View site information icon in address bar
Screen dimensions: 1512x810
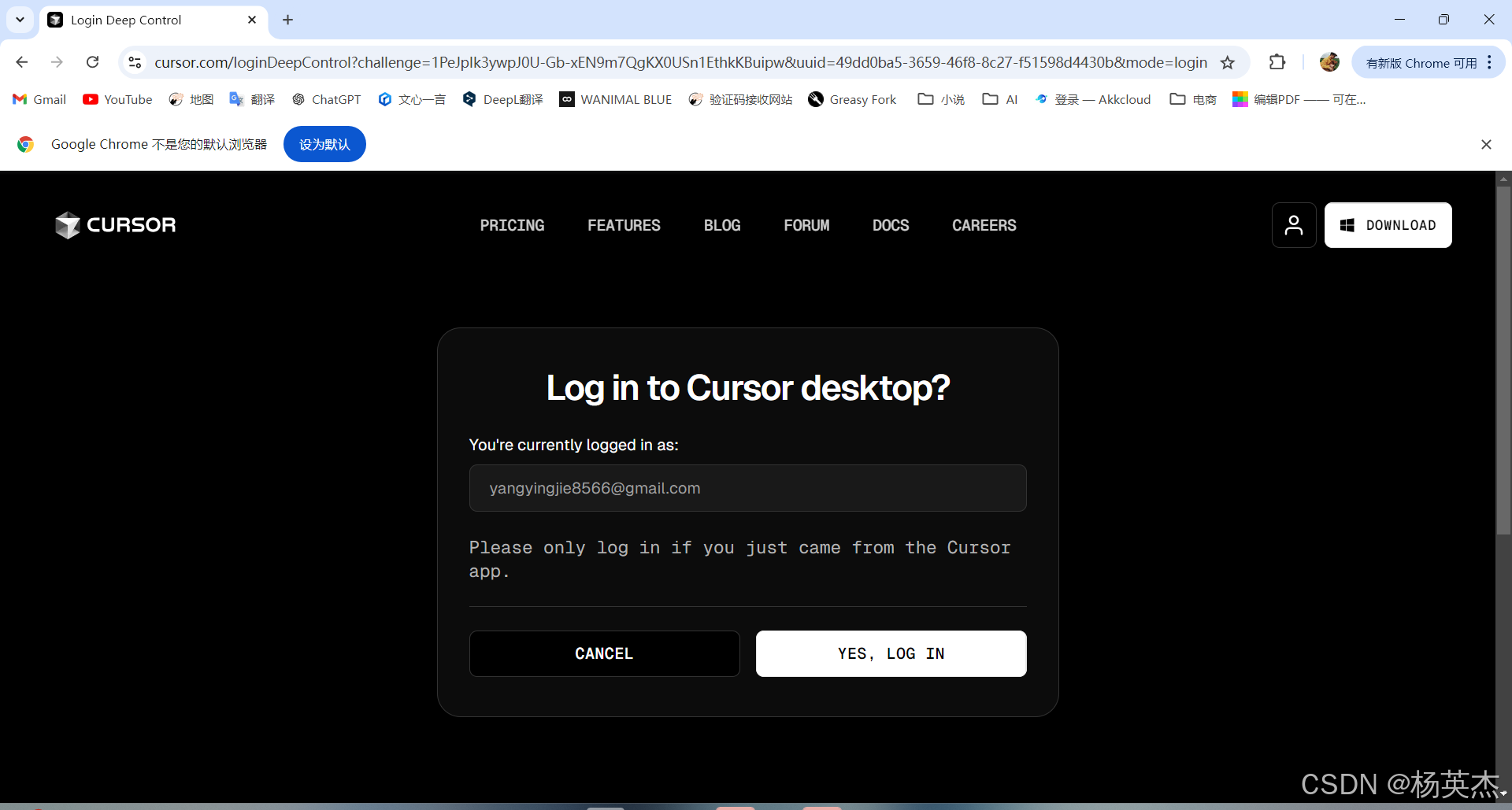tap(135, 62)
